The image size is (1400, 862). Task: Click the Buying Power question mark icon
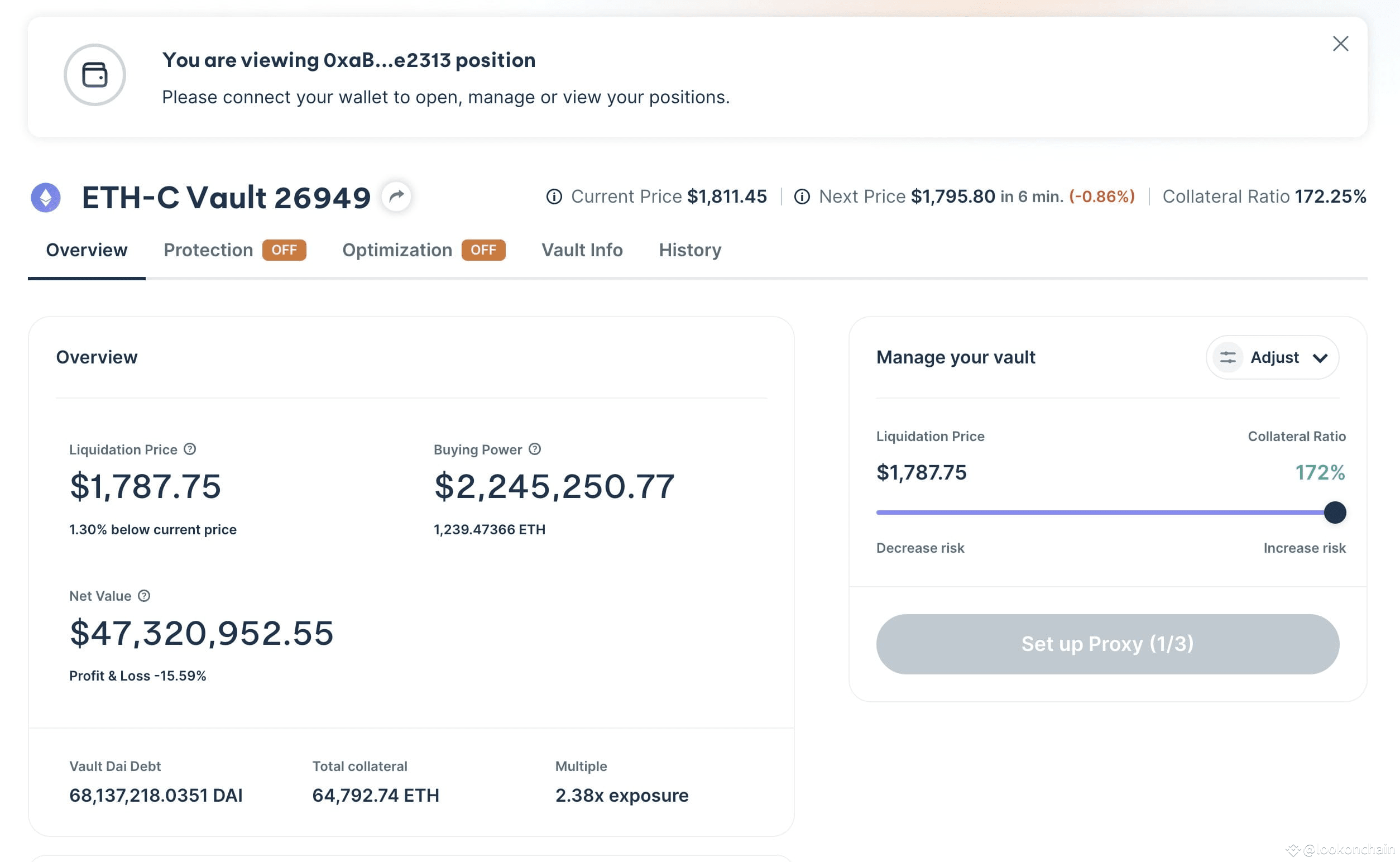pyautogui.click(x=535, y=449)
